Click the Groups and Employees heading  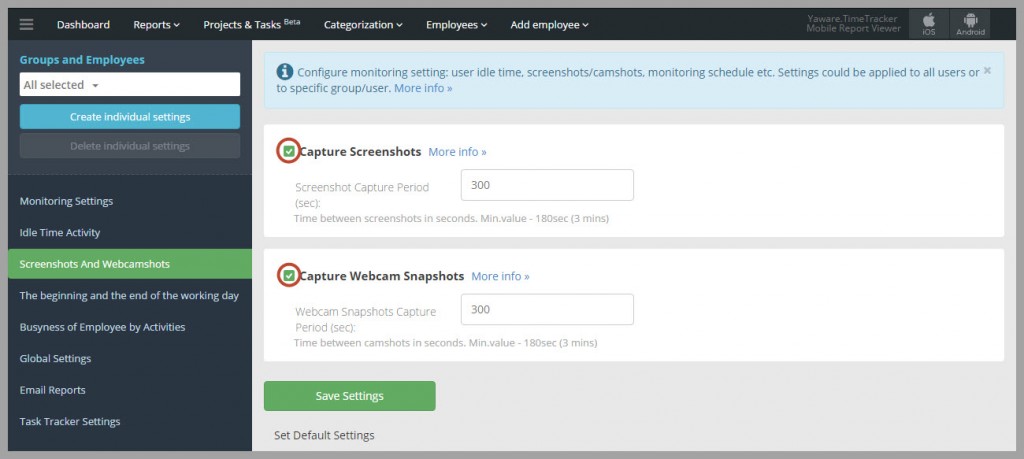[x=82, y=59]
